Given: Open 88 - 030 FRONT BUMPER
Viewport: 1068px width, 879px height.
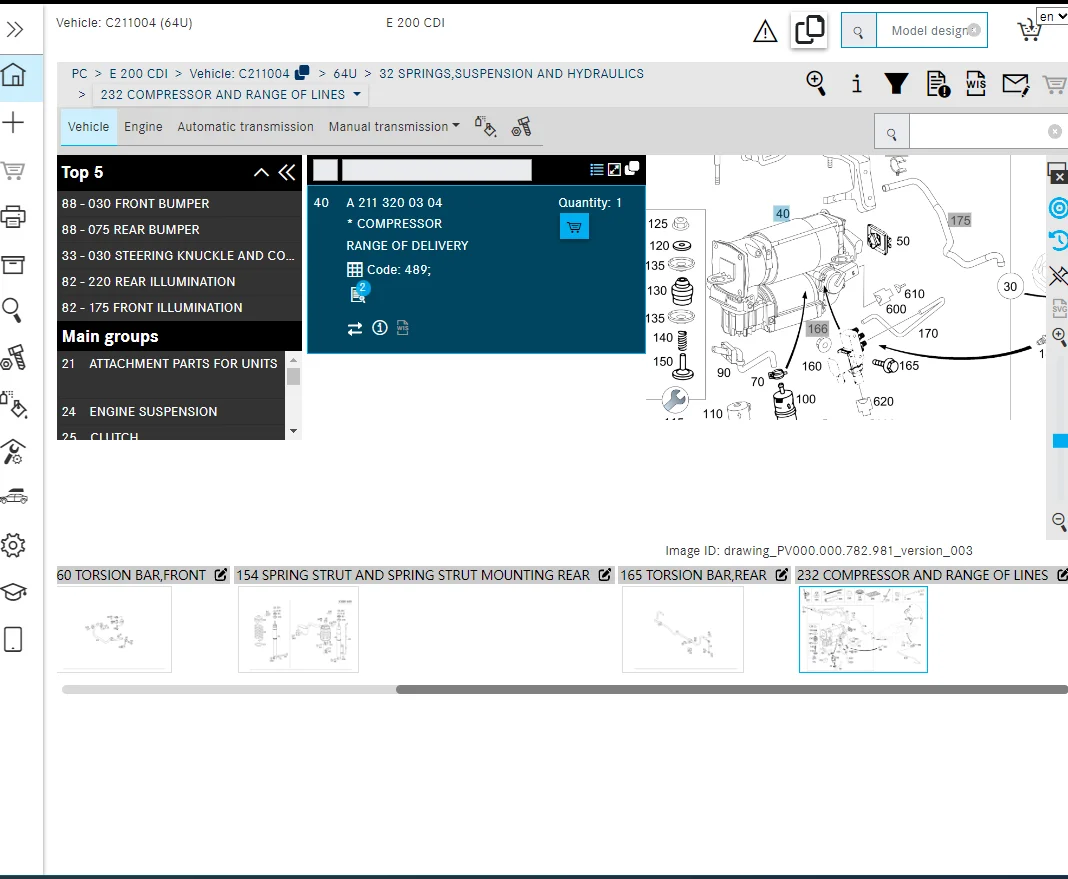Looking at the screenshot, I should coord(179,204).
